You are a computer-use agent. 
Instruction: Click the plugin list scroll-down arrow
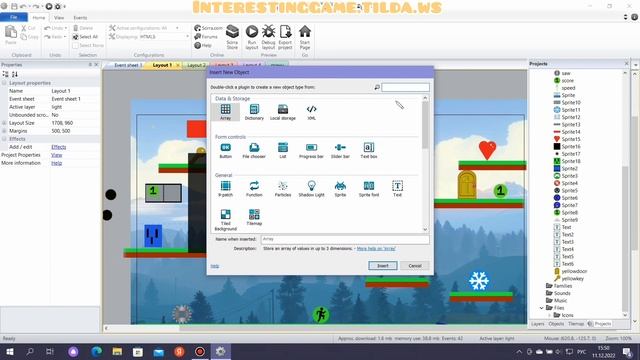(x=425, y=229)
